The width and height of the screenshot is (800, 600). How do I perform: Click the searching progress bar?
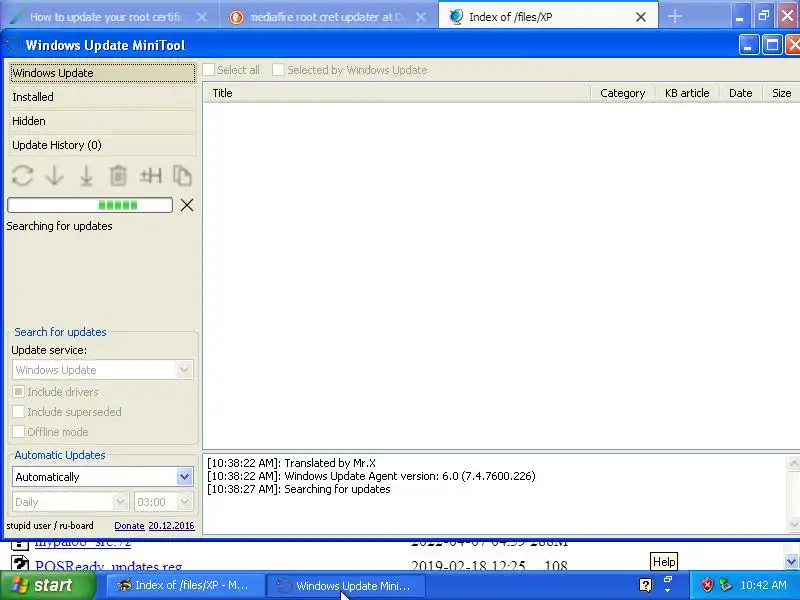[x=90, y=205]
